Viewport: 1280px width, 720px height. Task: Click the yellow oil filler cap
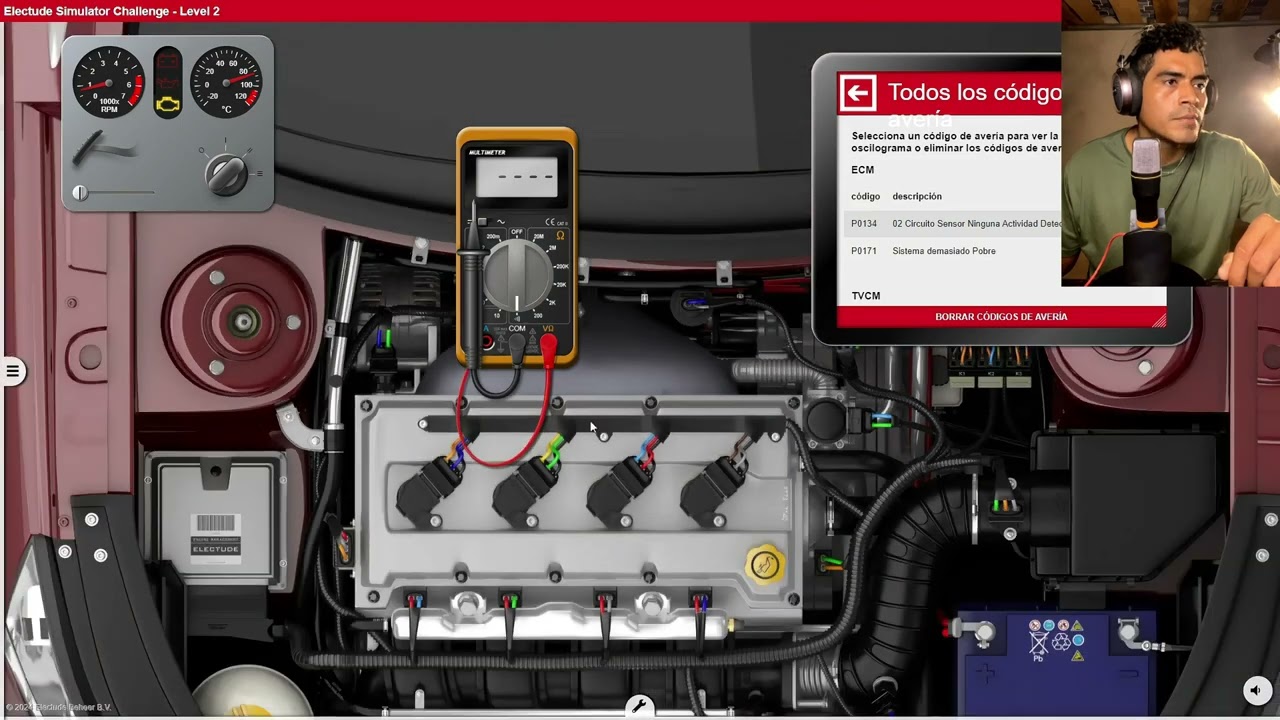click(x=765, y=564)
